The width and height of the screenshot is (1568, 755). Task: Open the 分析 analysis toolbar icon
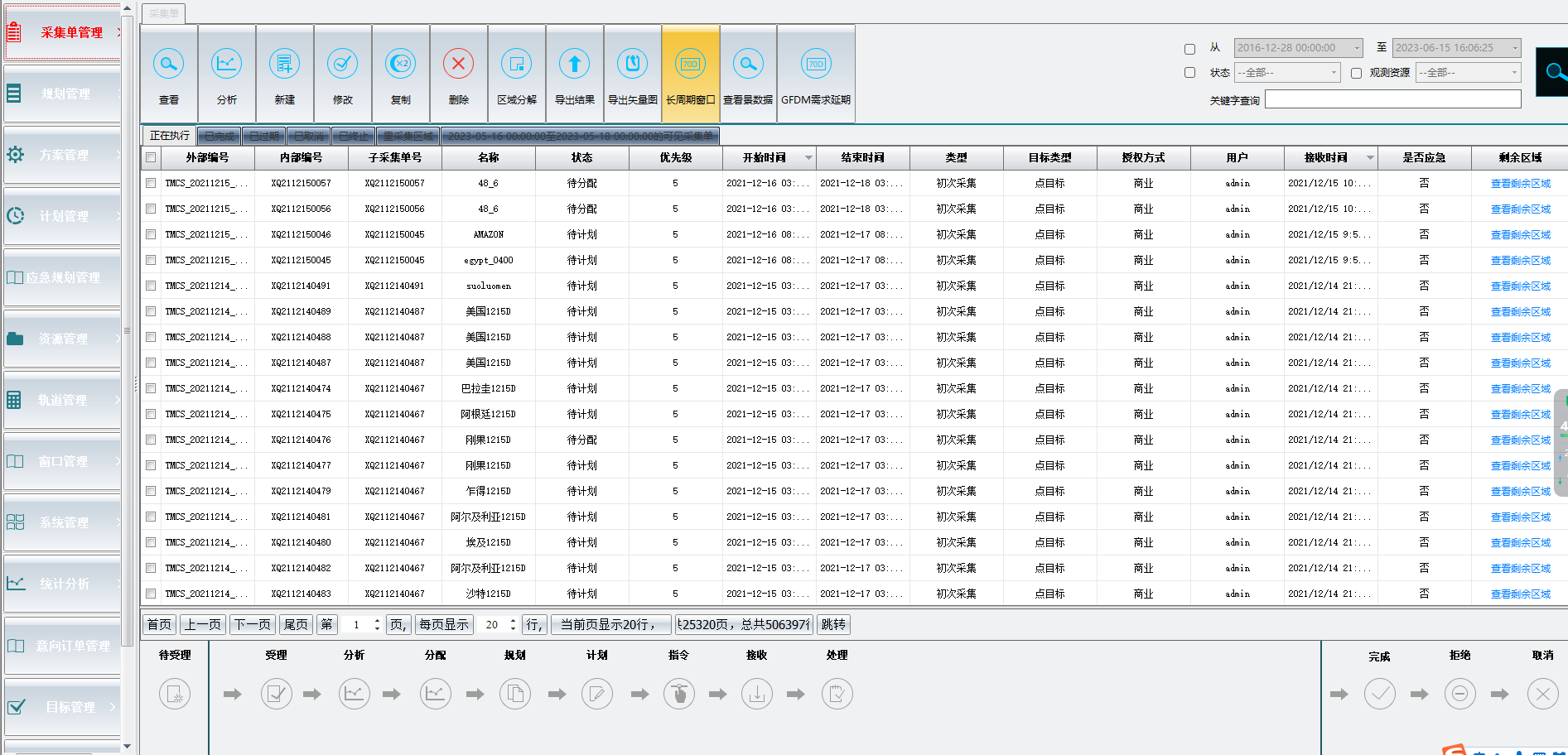pos(226,64)
